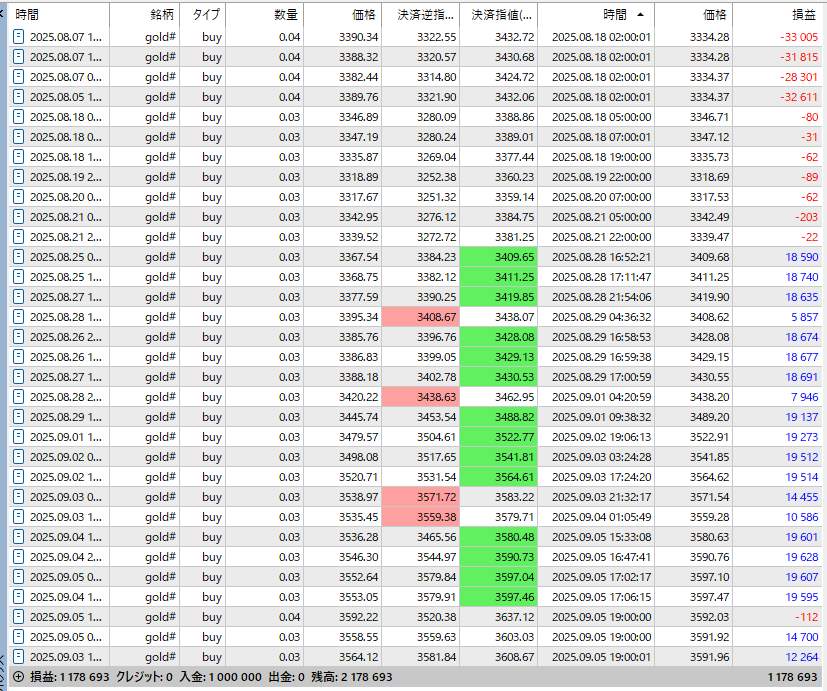
Task: Click the profit value 19 514
Action: point(802,477)
